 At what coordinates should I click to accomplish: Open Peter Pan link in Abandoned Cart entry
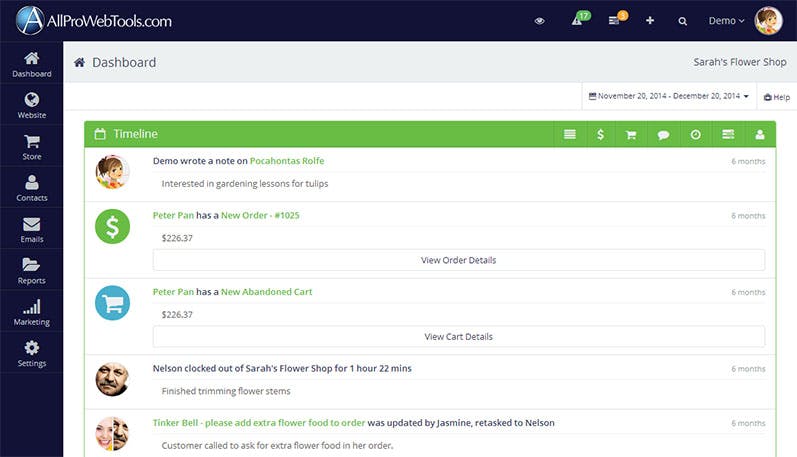click(x=173, y=292)
